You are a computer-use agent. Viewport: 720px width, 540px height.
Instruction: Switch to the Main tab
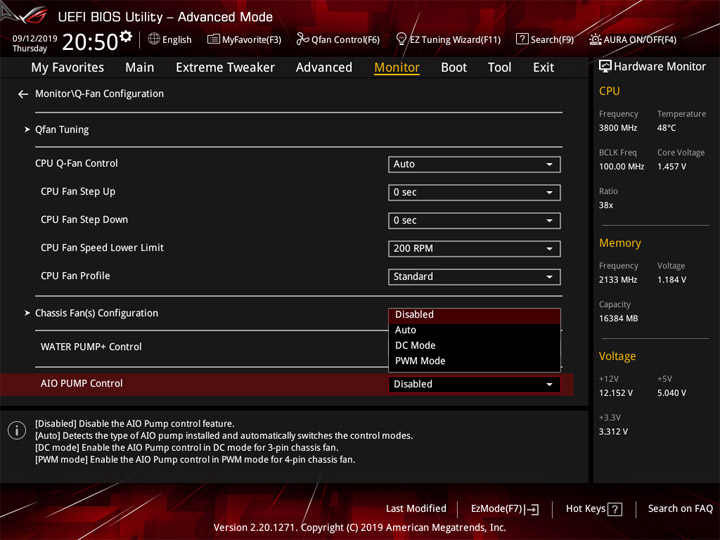click(x=140, y=68)
